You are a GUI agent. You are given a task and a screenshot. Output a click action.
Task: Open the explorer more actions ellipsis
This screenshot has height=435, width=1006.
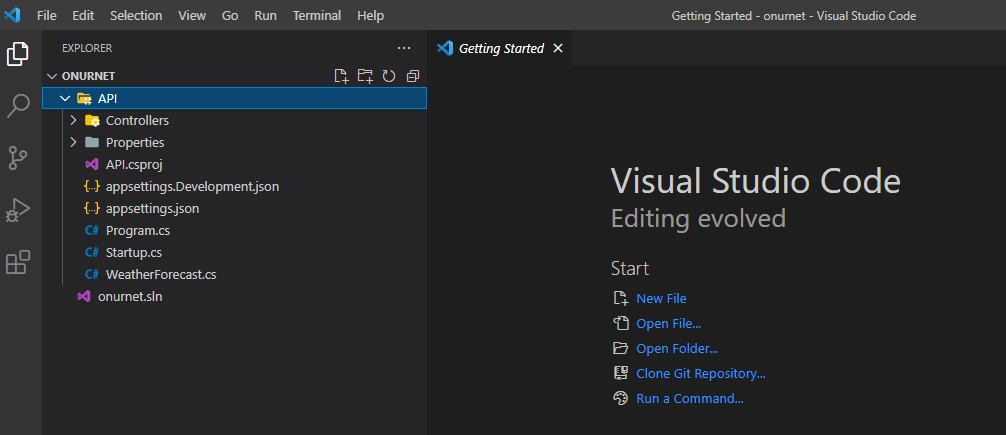click(404, 48)
